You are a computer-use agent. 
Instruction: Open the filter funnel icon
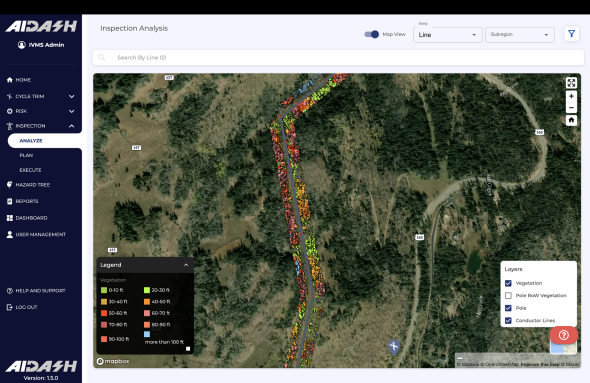(571, 34)
